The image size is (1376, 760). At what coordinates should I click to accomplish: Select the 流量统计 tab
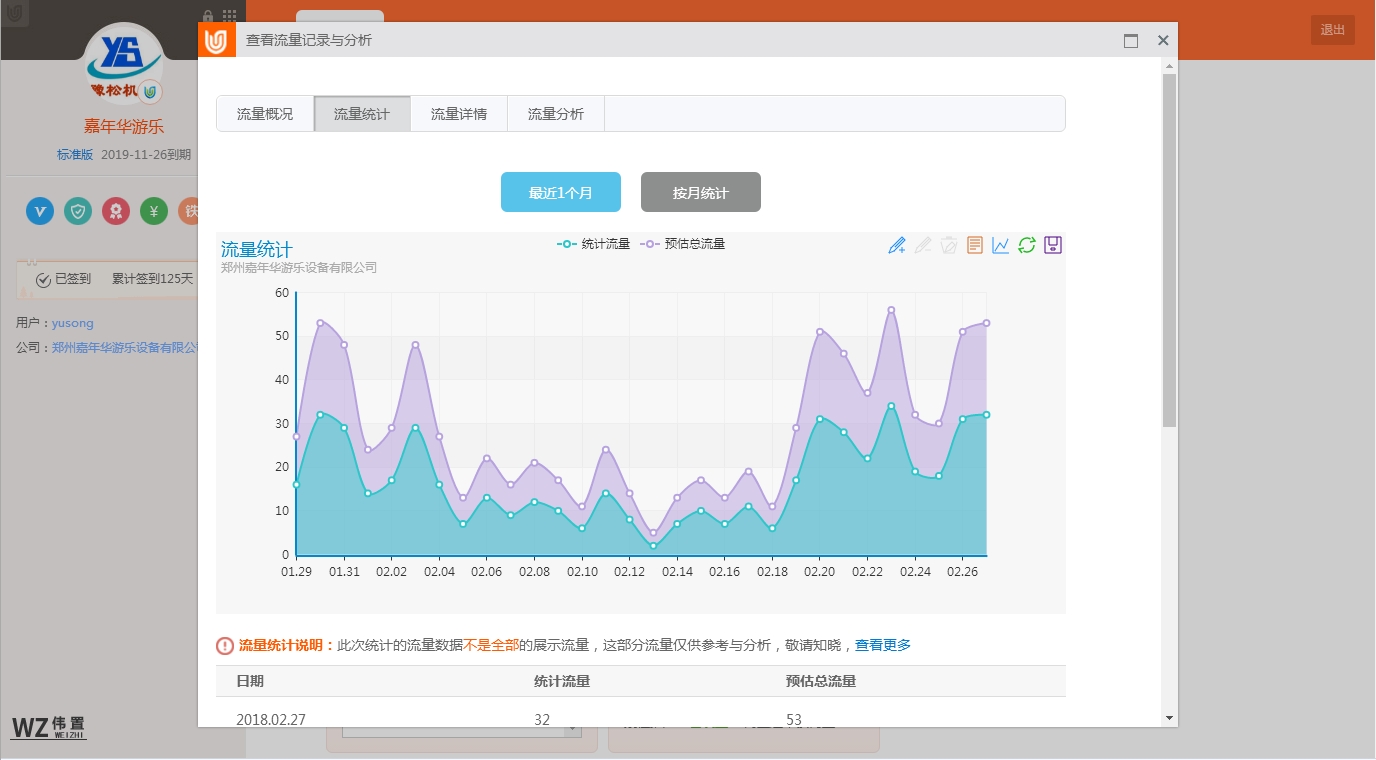tap(362, 114)
